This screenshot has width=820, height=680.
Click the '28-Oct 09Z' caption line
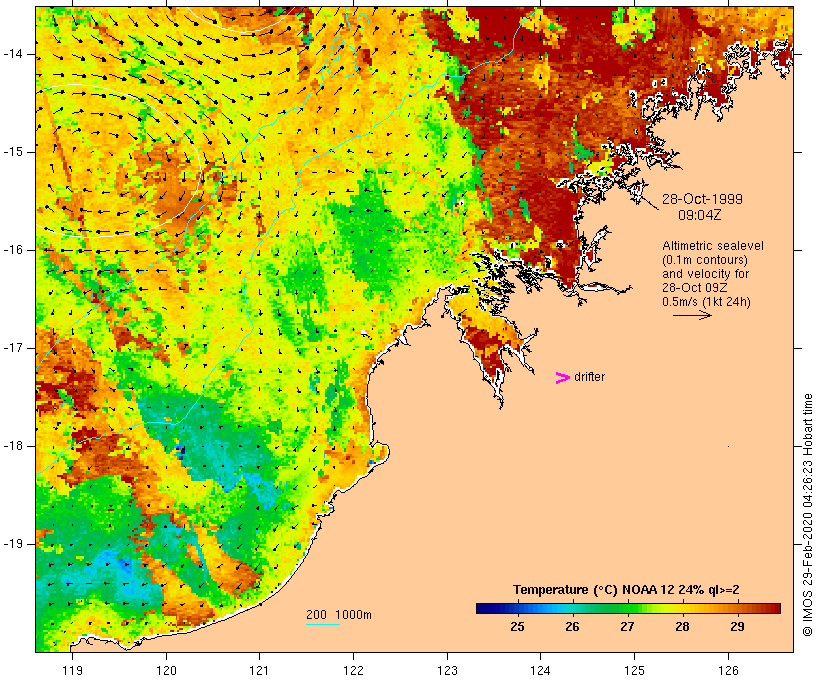[694, 288]
